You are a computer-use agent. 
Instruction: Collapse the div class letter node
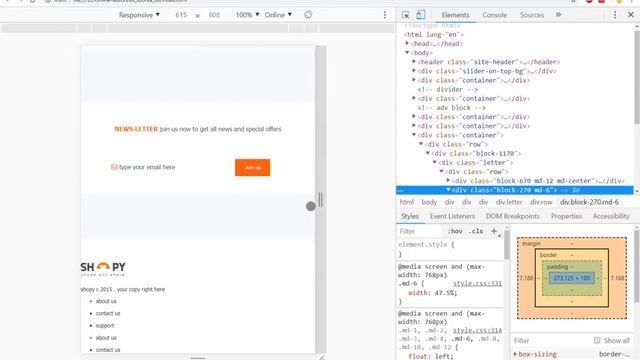[x=435, y=162]
